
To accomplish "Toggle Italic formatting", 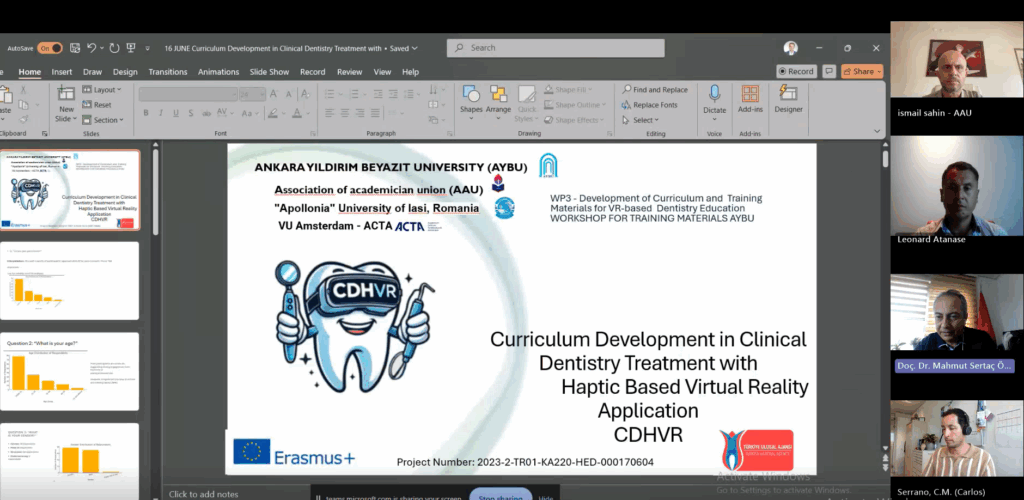I will tap(161, 114).
